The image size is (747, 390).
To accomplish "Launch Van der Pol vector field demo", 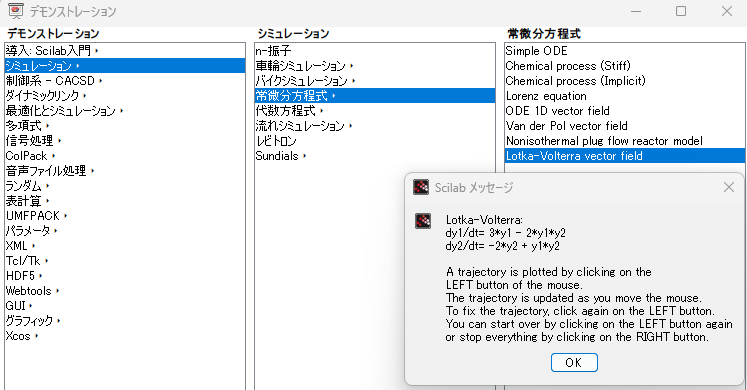I will click(625, 126).
